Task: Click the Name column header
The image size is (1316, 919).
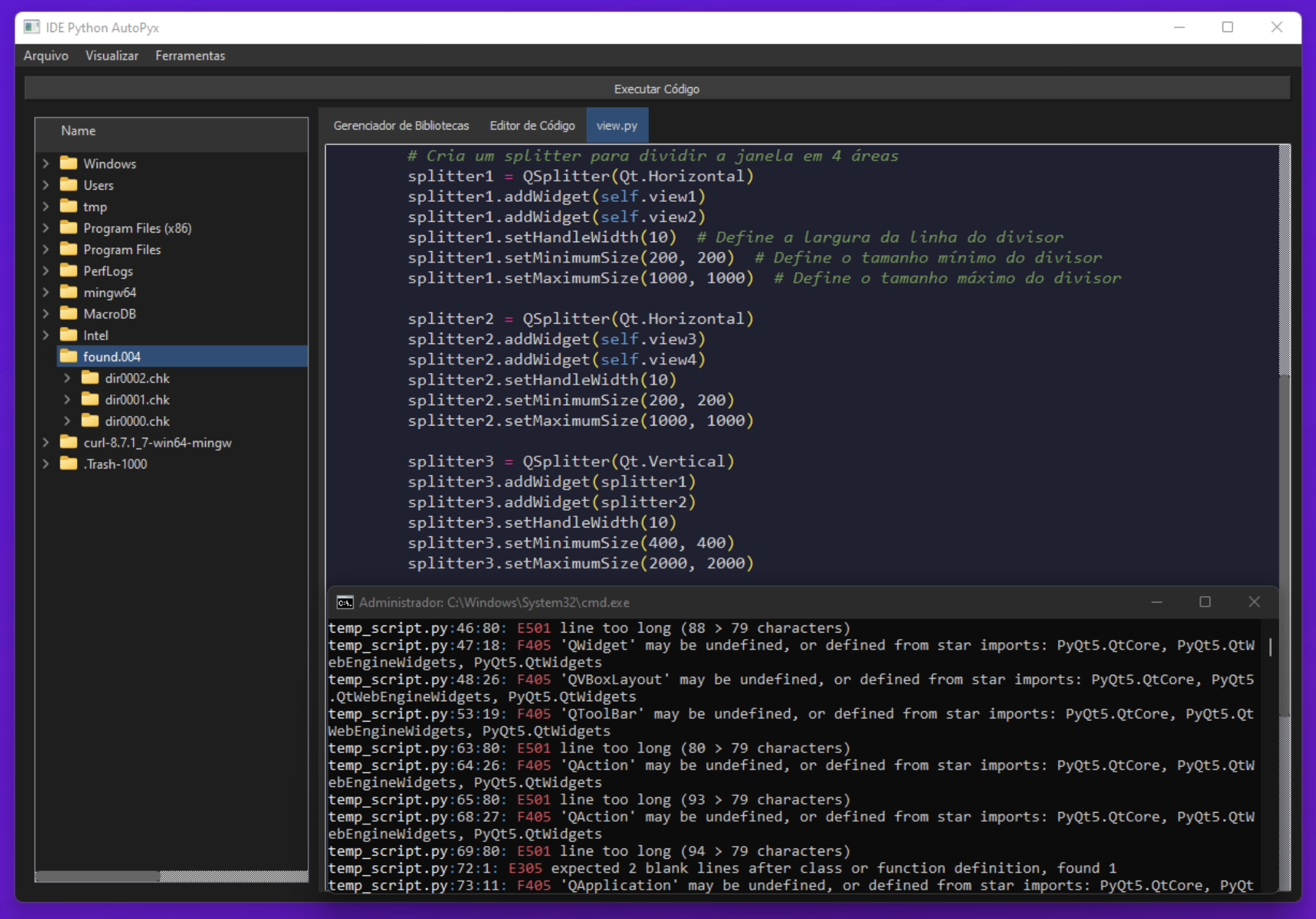Action: (x=78, y=131)
